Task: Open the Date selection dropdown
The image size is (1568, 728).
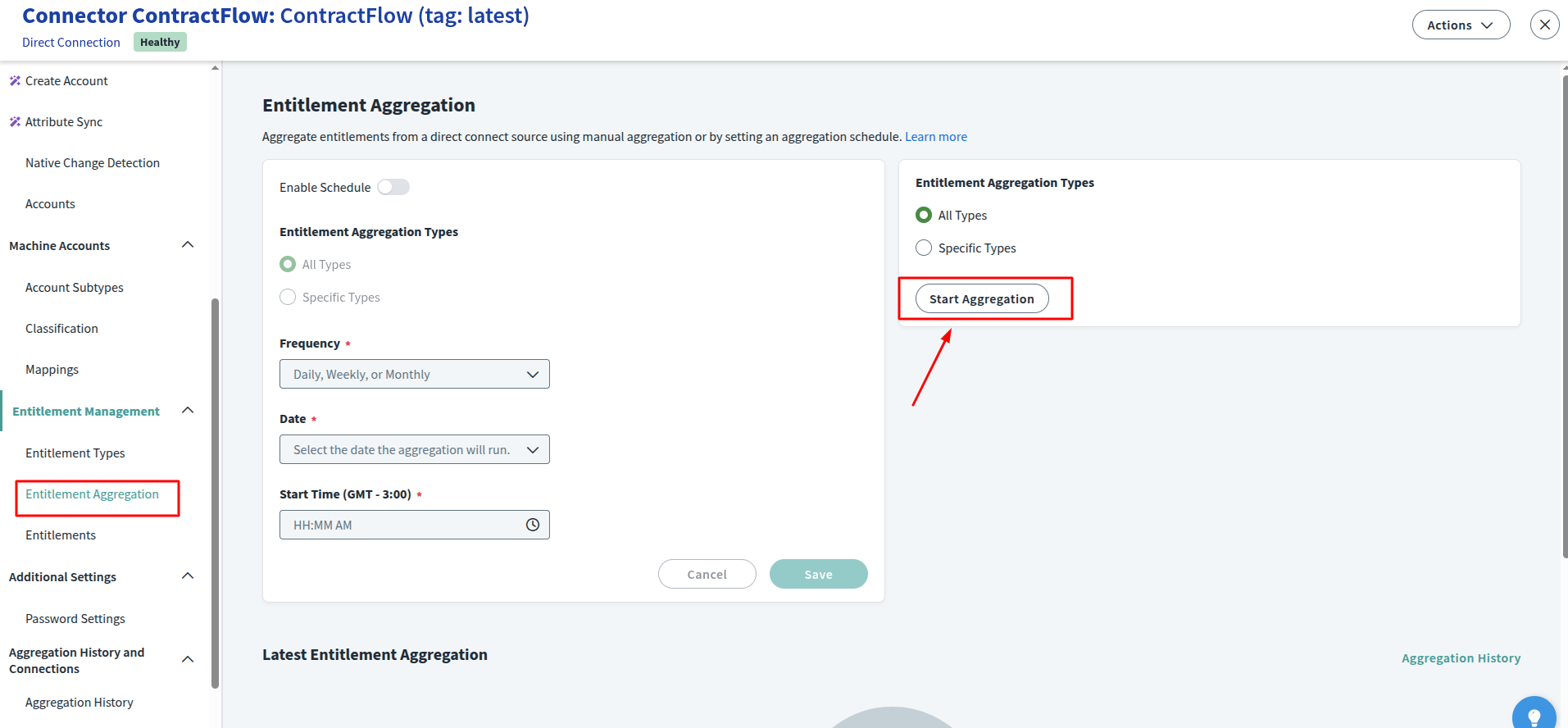Action: coord(414,449)
